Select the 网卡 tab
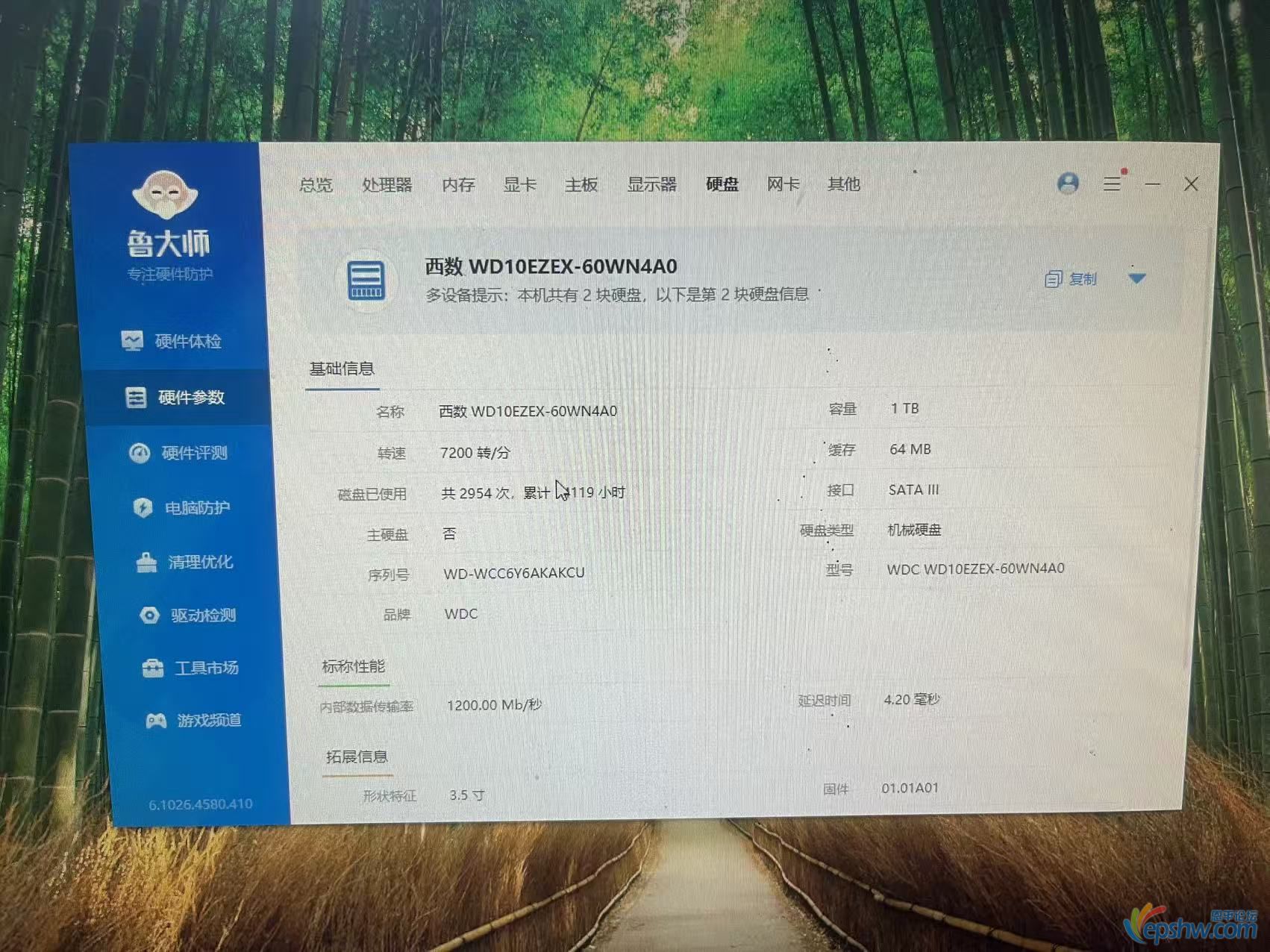This screenshot has width=1270, height=952. [783, 184]
